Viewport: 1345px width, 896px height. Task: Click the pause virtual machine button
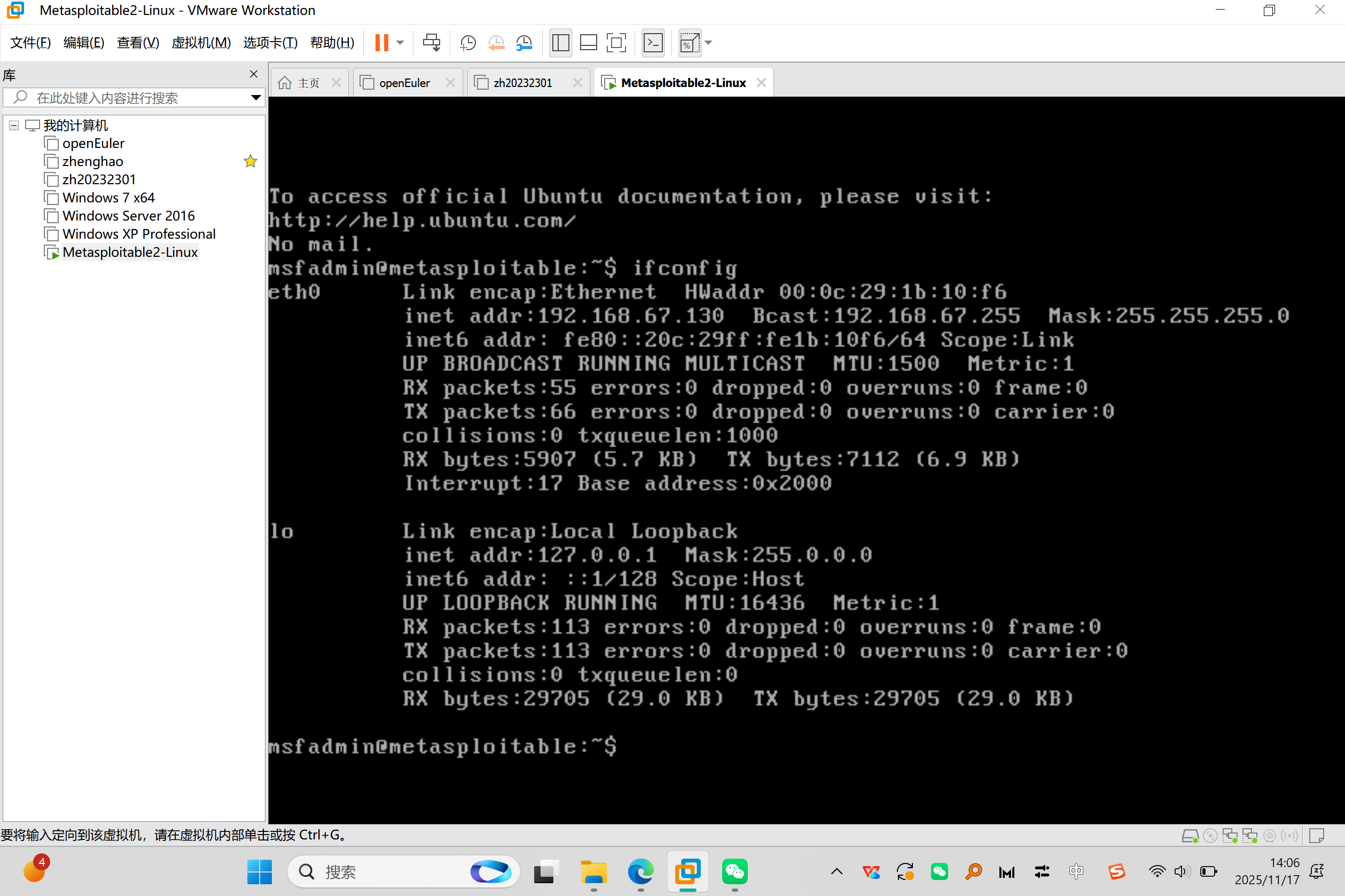[381, 43]
